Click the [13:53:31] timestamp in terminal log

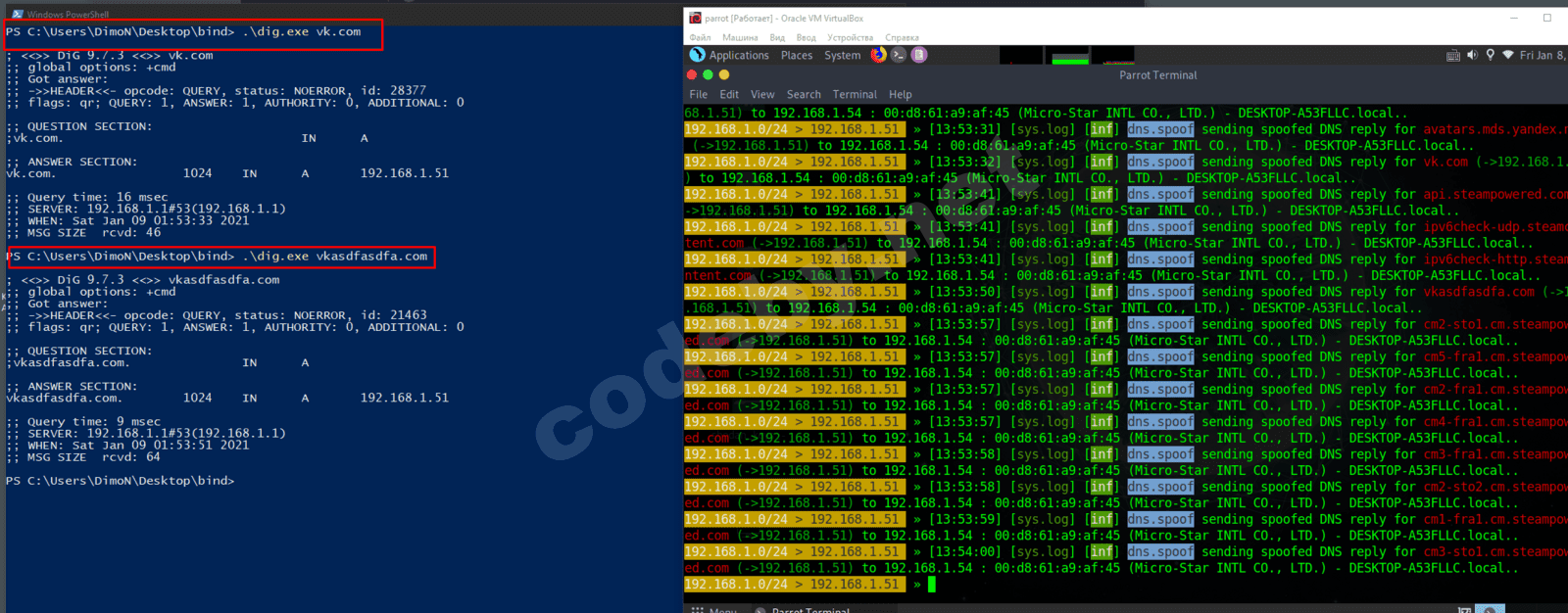point(964,129)
